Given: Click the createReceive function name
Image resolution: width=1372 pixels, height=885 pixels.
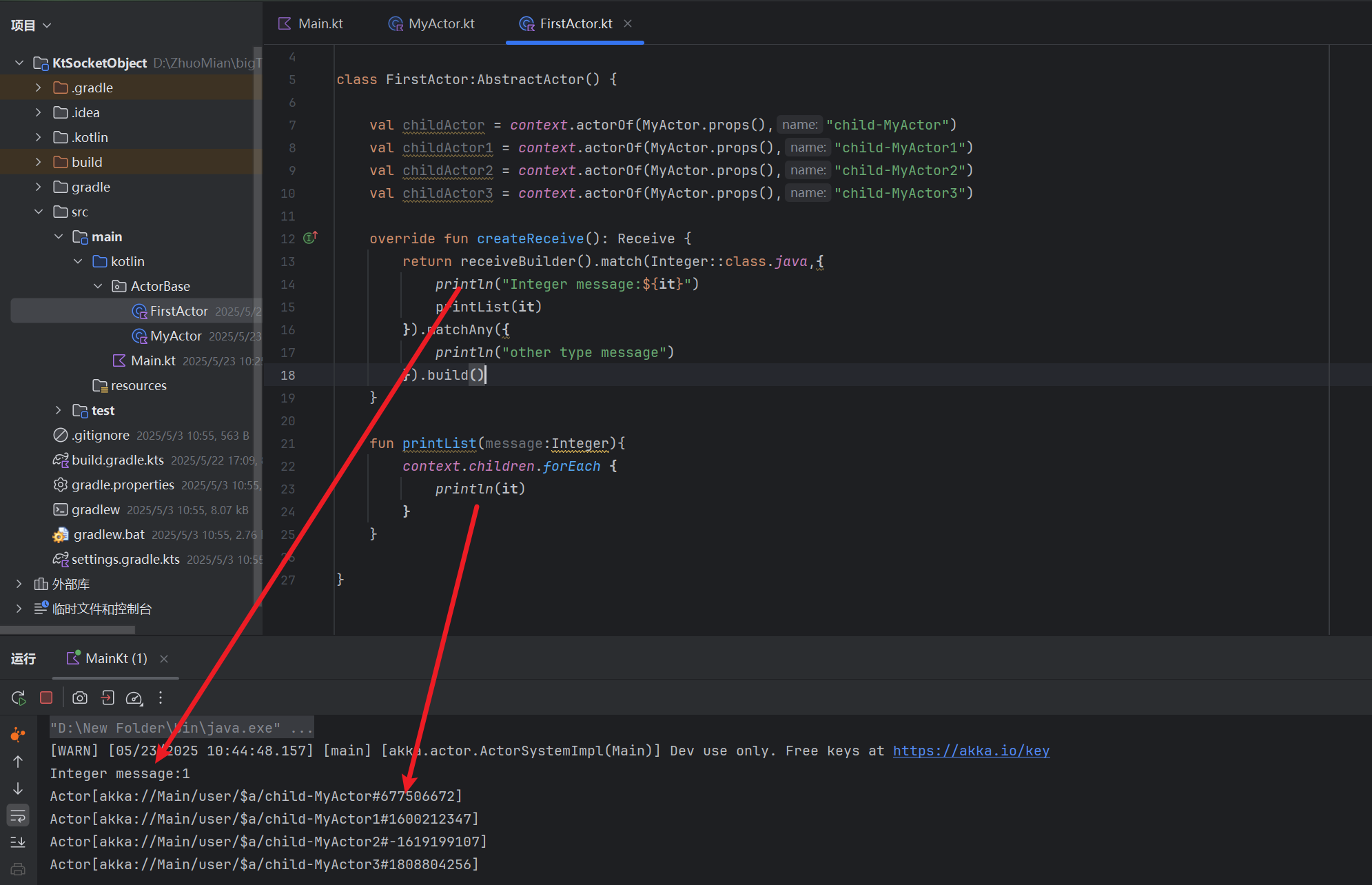Looking at the screenshot, I should click(x=530, y=238).
